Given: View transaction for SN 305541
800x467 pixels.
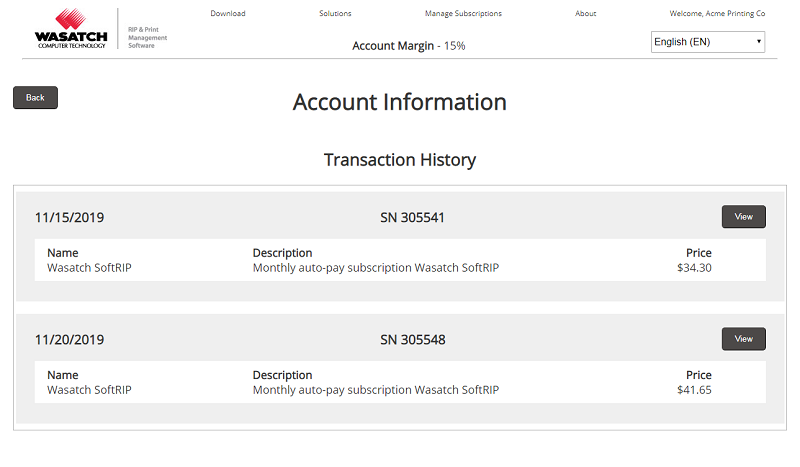Looking at the screenshot, I should pyautogui.click(x=743, y=217).
